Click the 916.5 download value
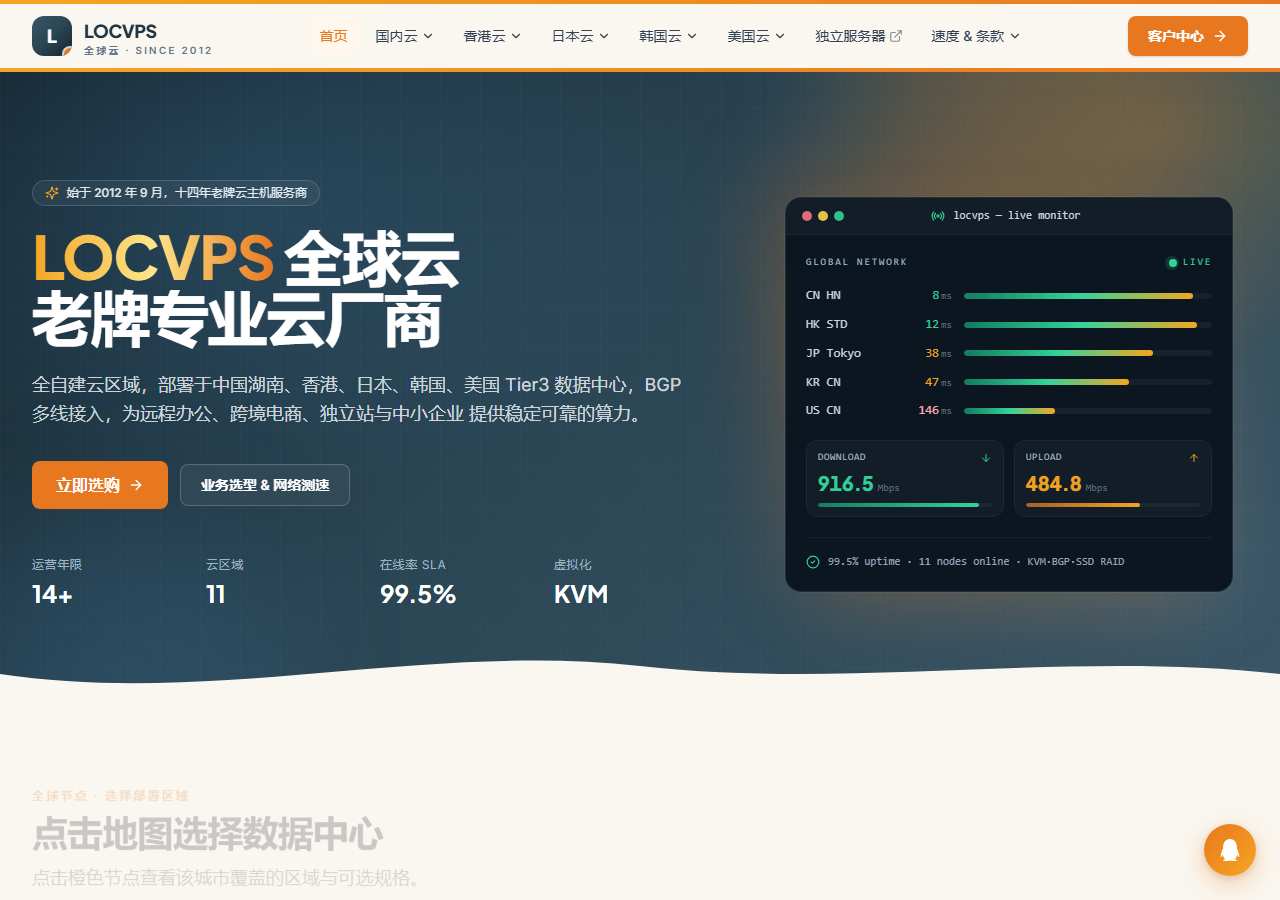This screenshot has height=900, width=1280. click(x=846, y=484)
